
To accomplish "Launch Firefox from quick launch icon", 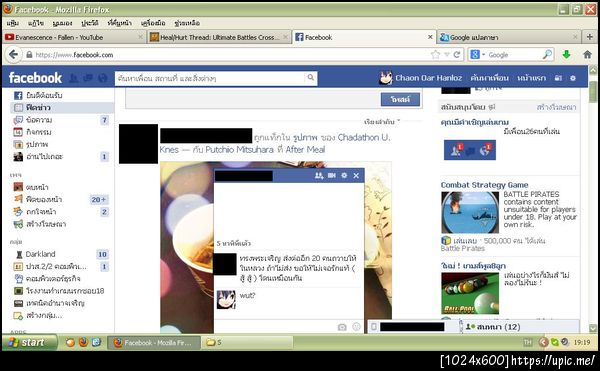I will tap(83, 342).
